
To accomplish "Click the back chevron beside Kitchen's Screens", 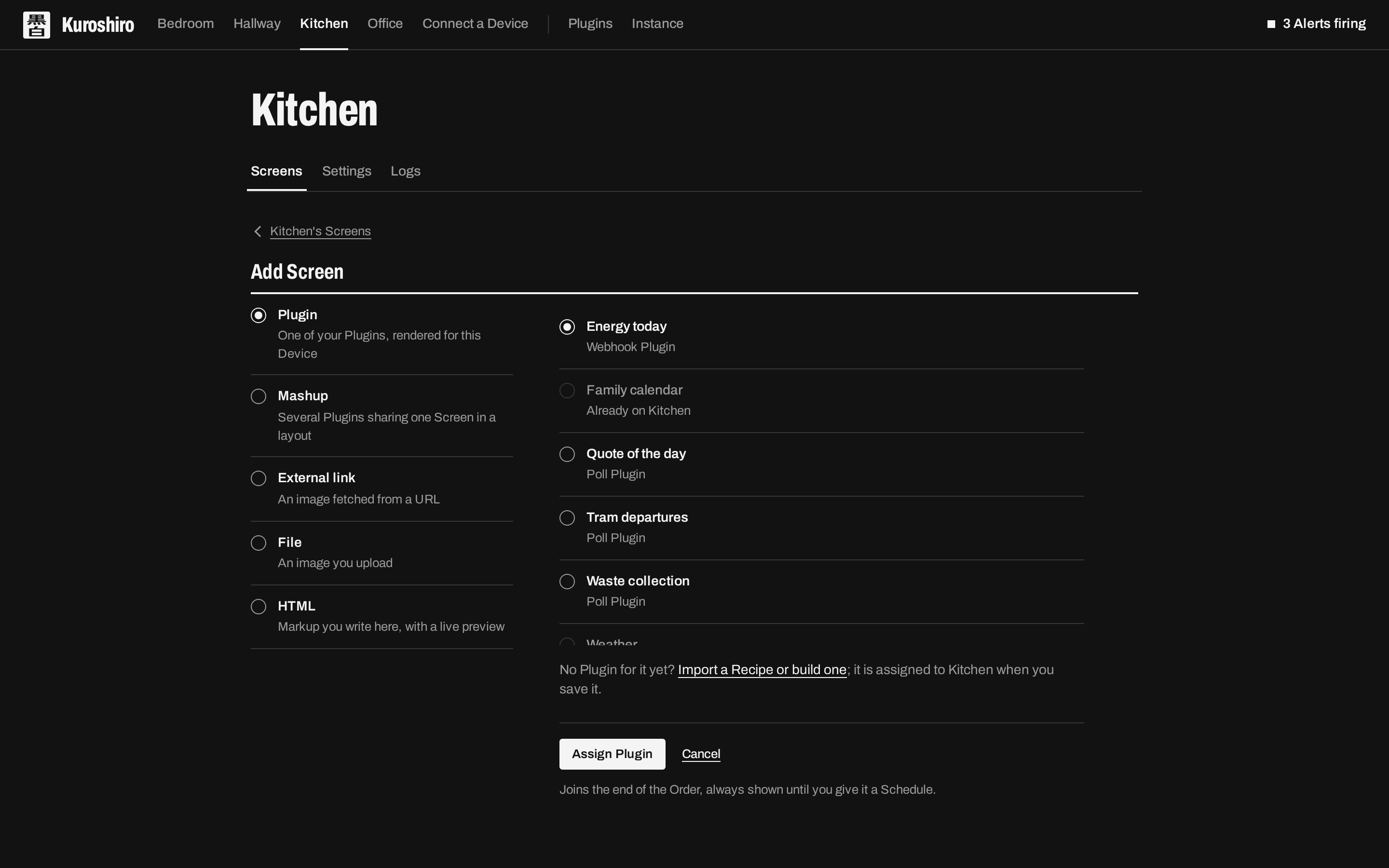I will (x=258, y=231).
